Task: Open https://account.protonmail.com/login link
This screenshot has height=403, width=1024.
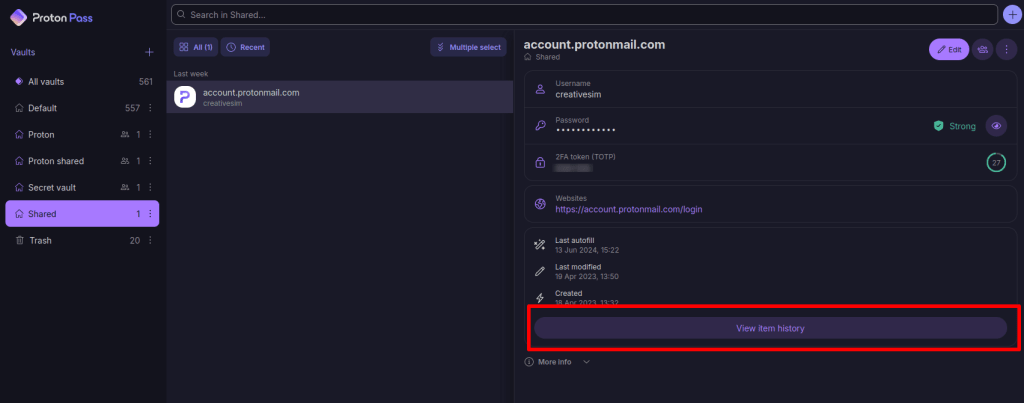Action: tap(629, 210)
